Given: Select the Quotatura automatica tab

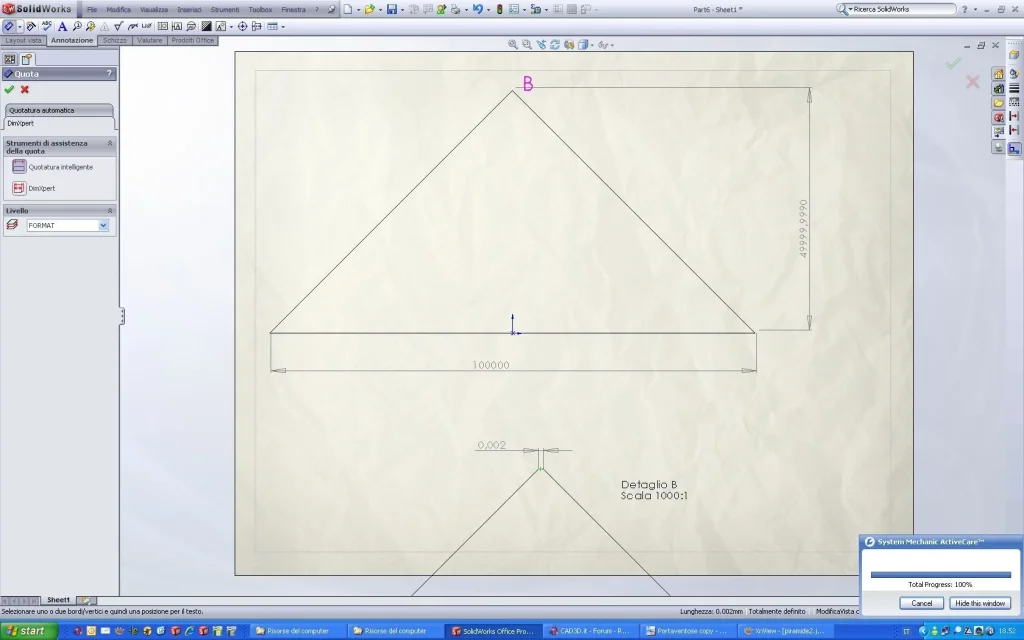Looking at the screenshot, I should point(59,110).
